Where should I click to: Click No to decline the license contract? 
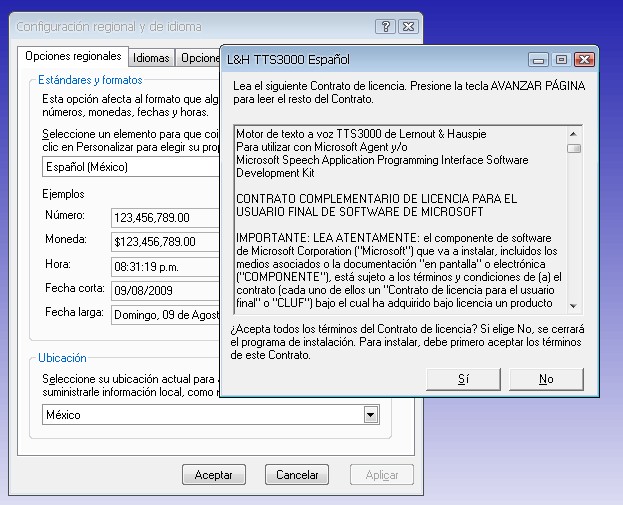click(546, 379)
